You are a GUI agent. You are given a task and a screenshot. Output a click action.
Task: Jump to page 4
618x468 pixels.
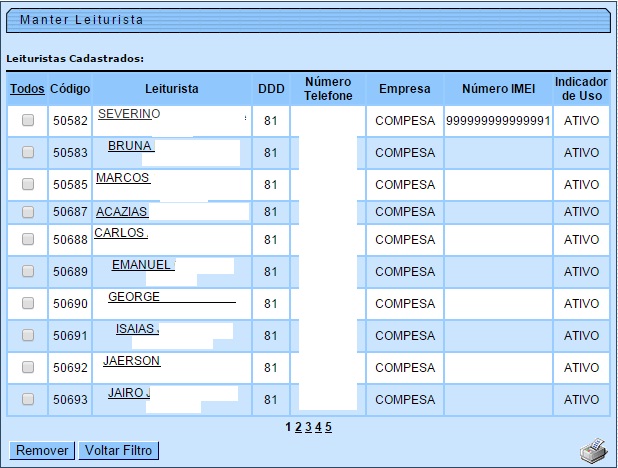(318, 427)
